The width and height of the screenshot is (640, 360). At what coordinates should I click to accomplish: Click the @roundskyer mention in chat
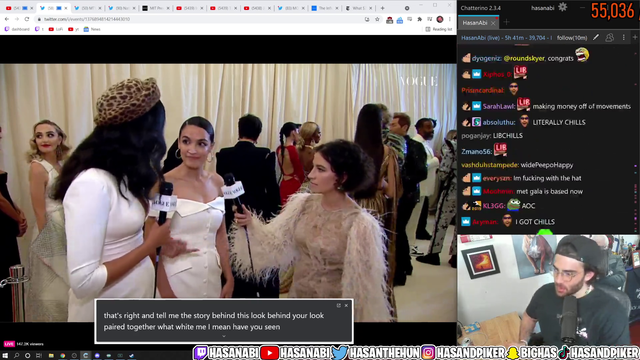tap(524, 58)
